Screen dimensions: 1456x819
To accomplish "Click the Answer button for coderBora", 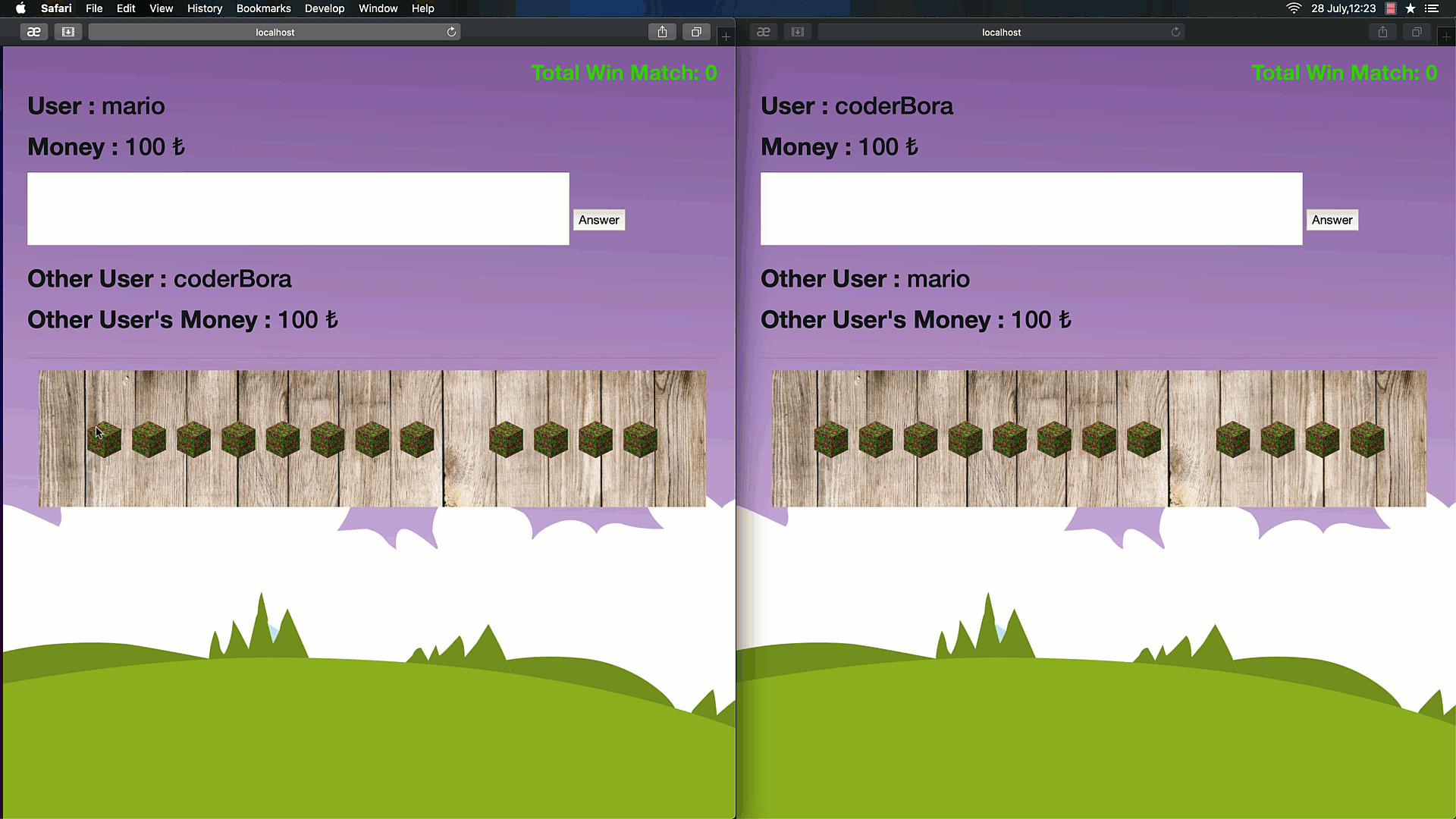I will tap(1332, 220).
